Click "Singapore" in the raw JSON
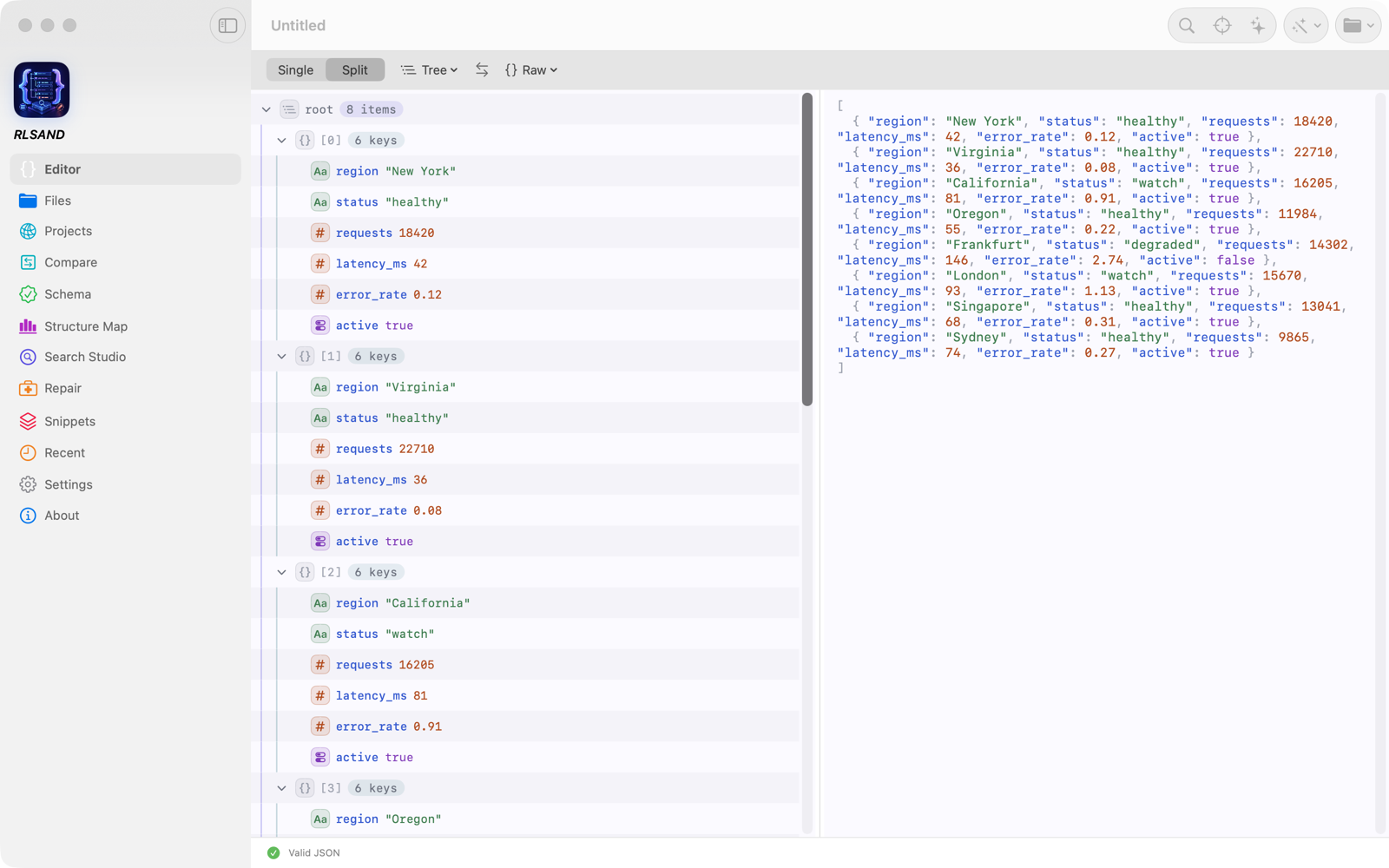1389x868 pixels. 988,306
